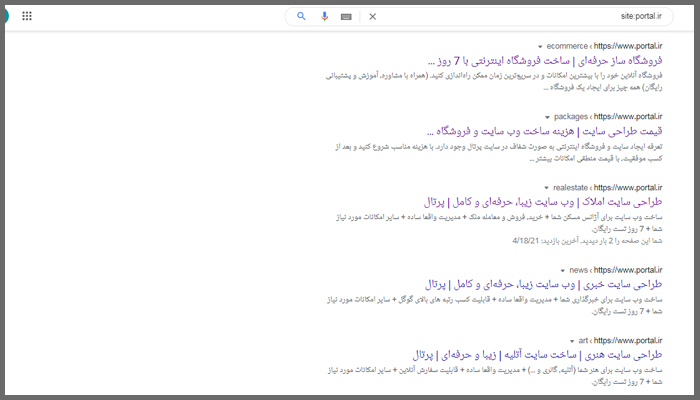Click the blue search magnifier icon
Image resolution: width=700 pixels, height=400 pixels.
[301, 17]
